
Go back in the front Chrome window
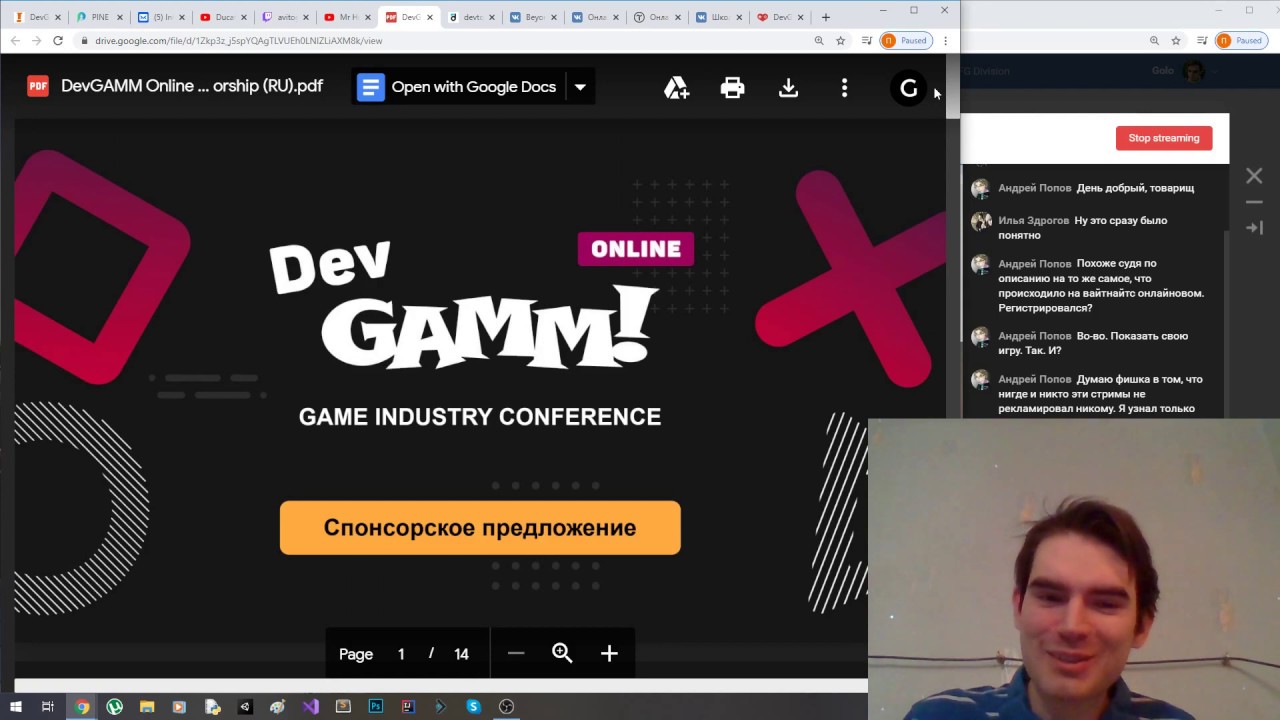[x=15, y=41]
